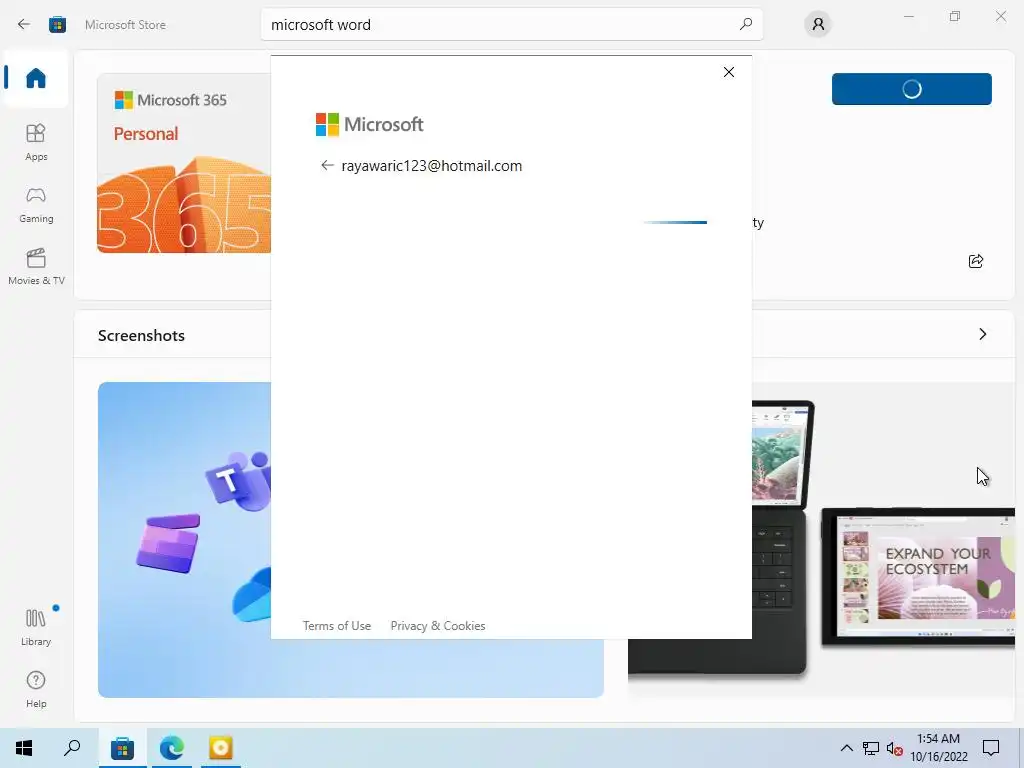Open the Apps section

(36, 142)
